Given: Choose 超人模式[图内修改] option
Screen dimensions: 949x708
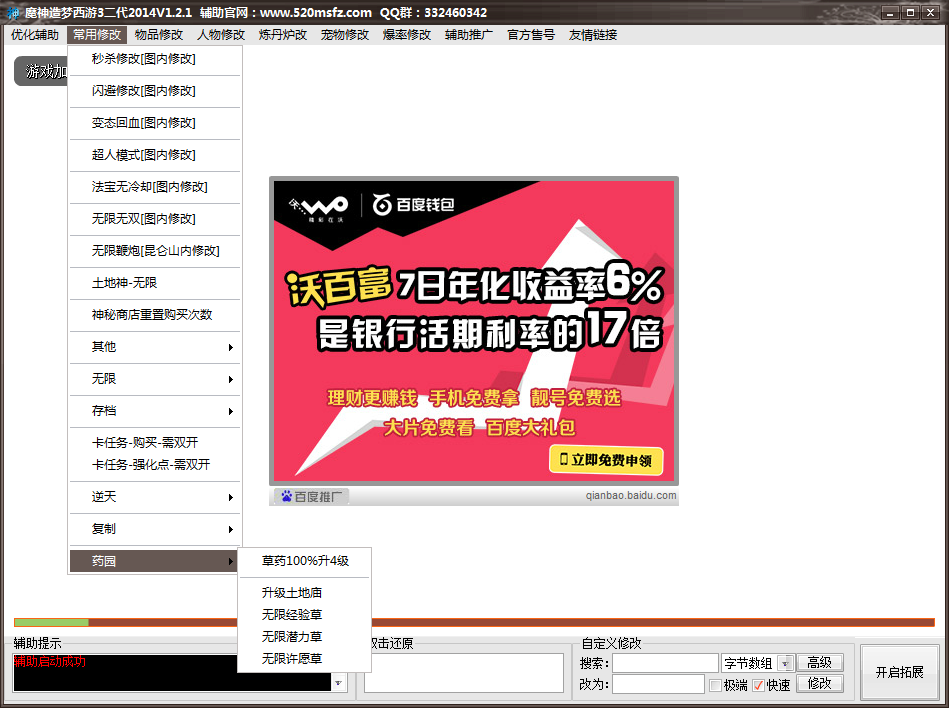Looking at the screenshot, I should point(155,155).
